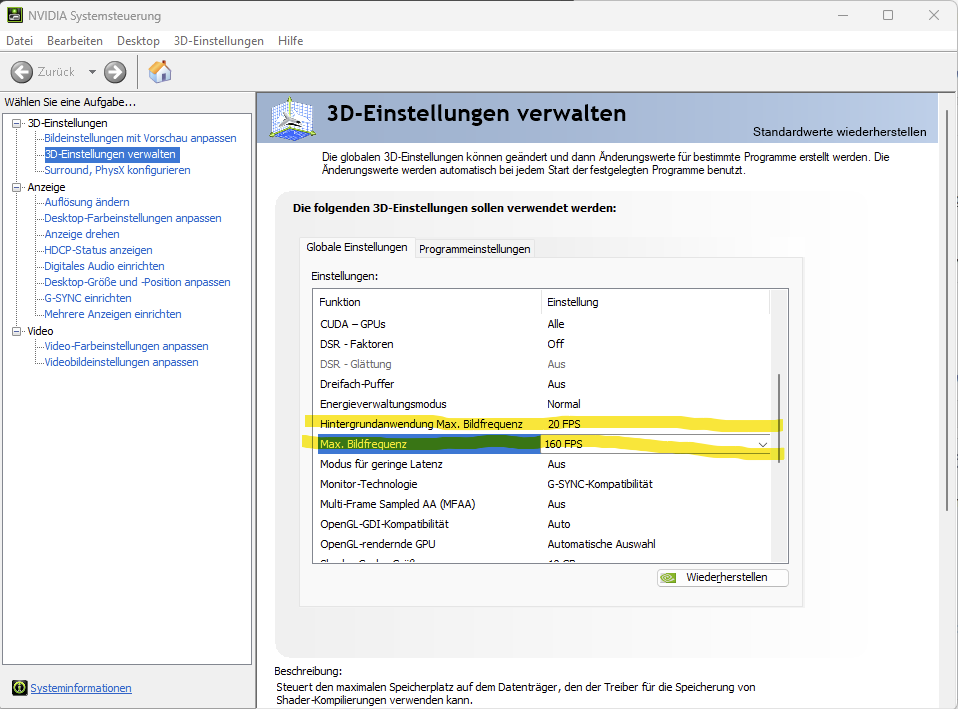
Task: Open the Zurück history dropdown arrow
Action: coord(92,72)
